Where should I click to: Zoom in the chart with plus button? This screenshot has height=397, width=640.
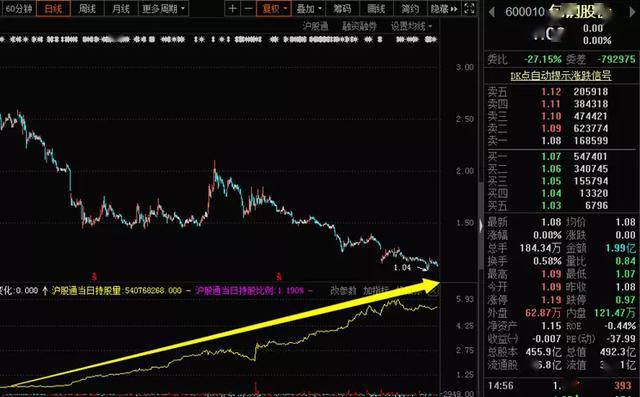pyautogui.click(x=232, y=8)
